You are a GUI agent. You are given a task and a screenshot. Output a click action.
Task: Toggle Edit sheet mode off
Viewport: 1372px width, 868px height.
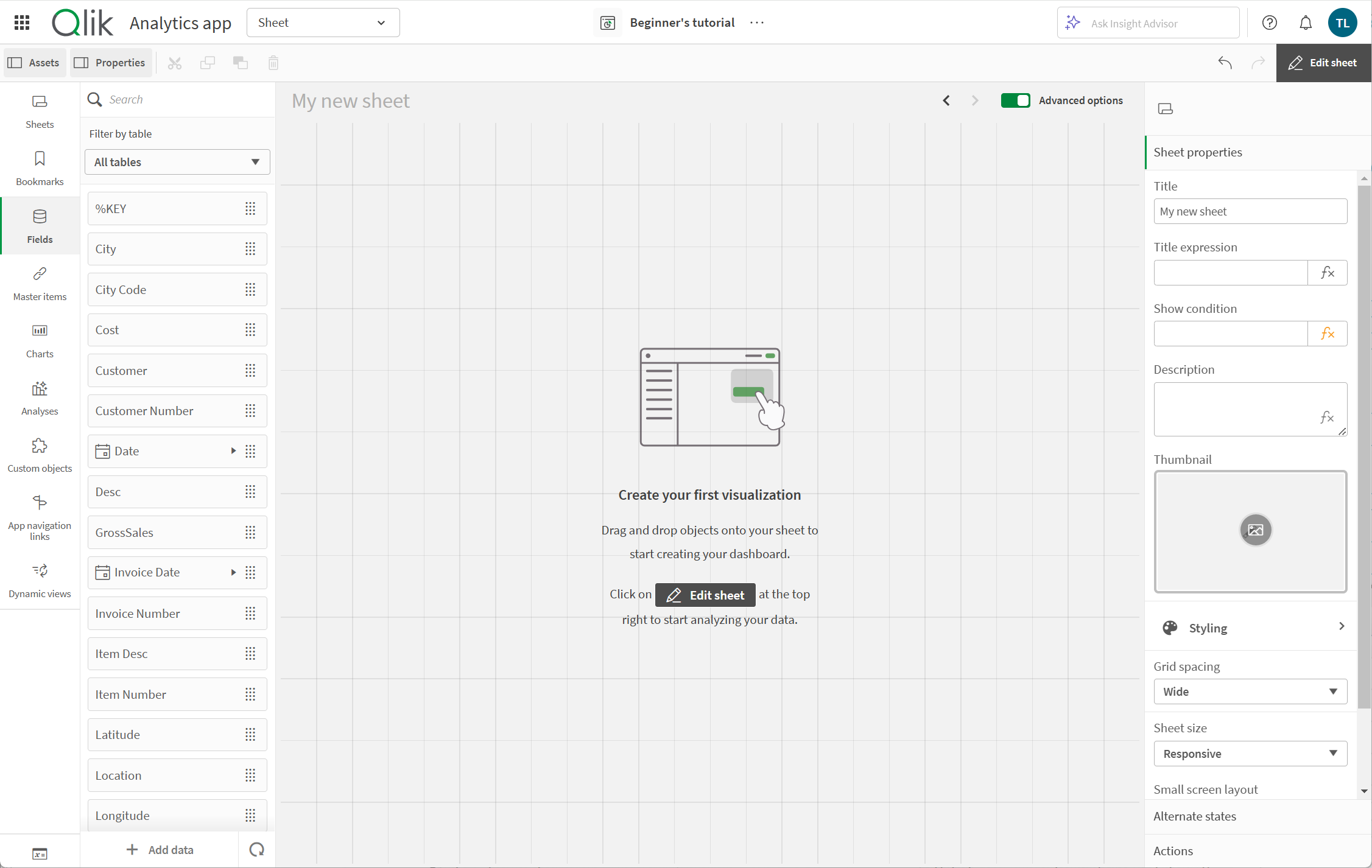point(1321,62)
